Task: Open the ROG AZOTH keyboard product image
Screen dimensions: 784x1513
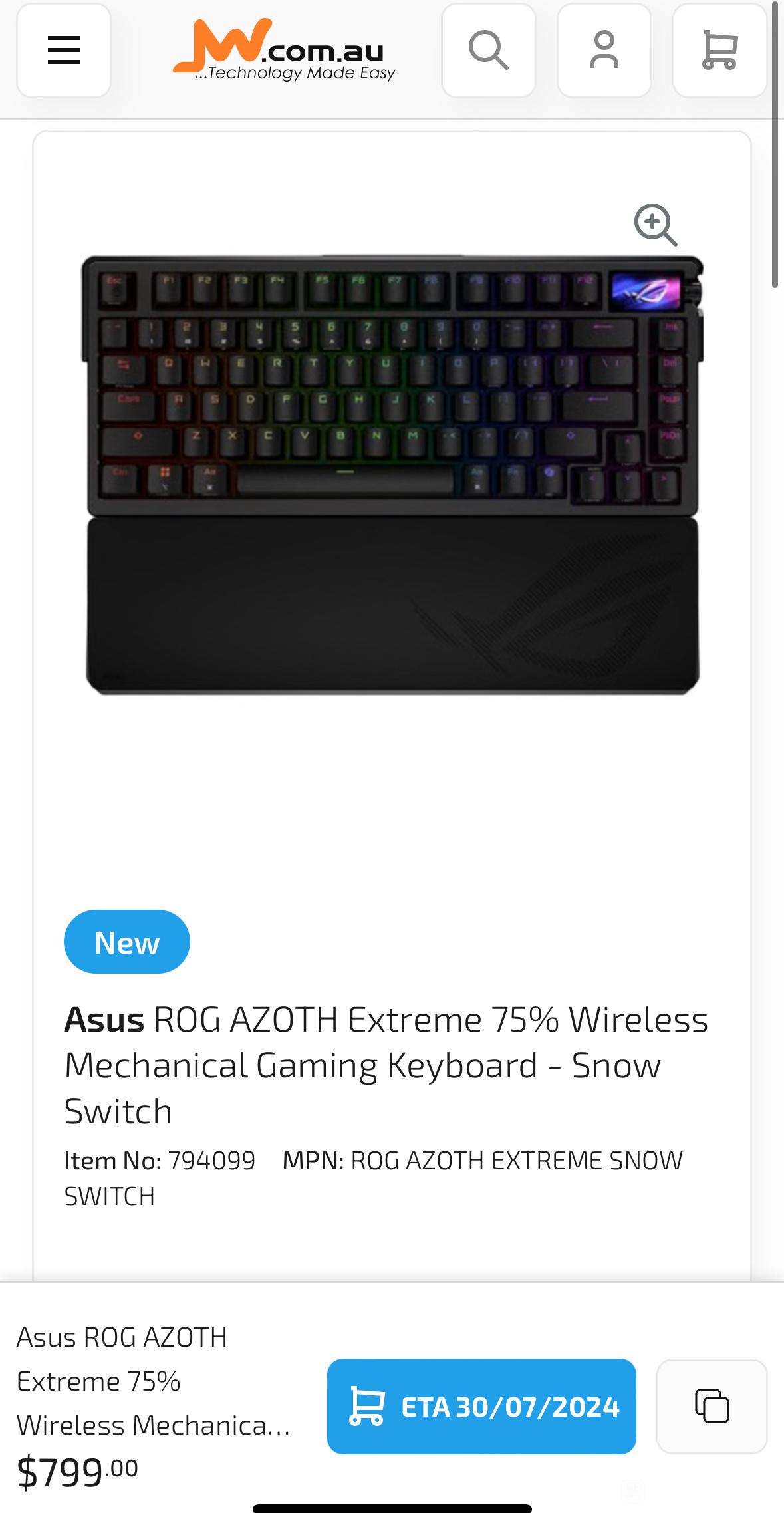Action: tap(392, 475)
